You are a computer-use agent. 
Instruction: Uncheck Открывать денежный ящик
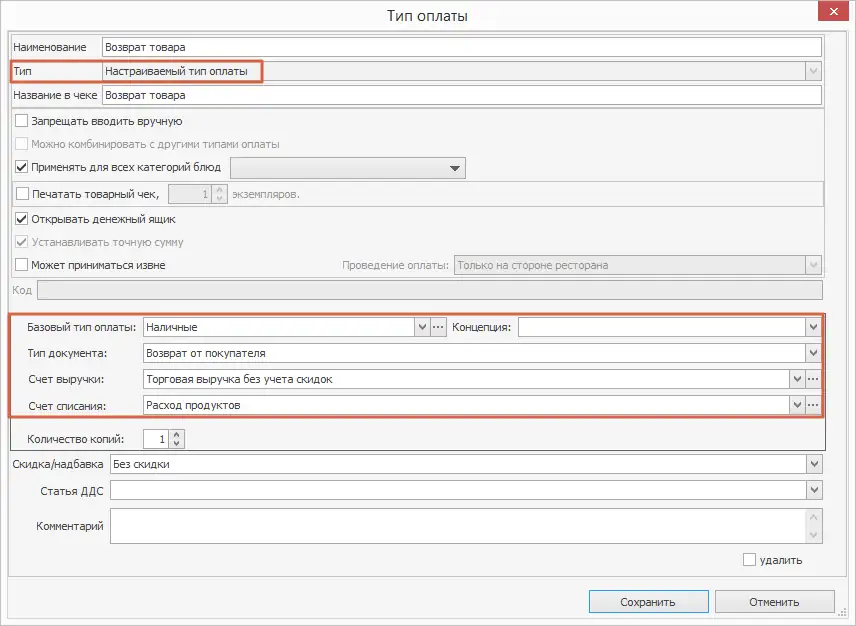pyautogui.click(x=21, y=219)
